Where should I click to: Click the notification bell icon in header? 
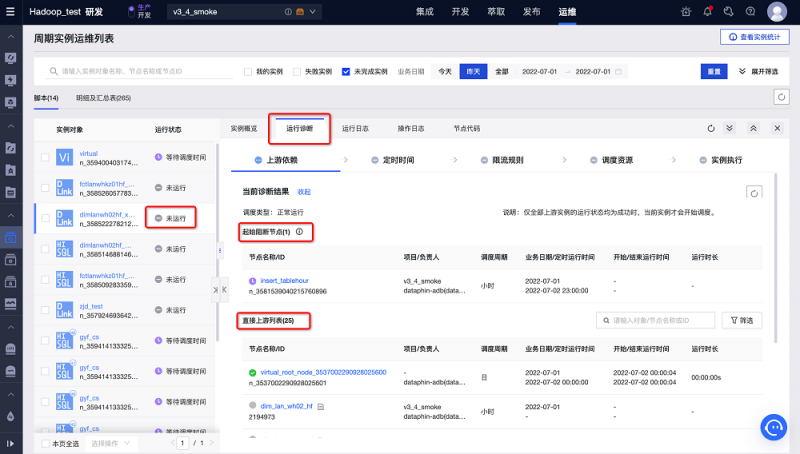[x=709, y=12]
